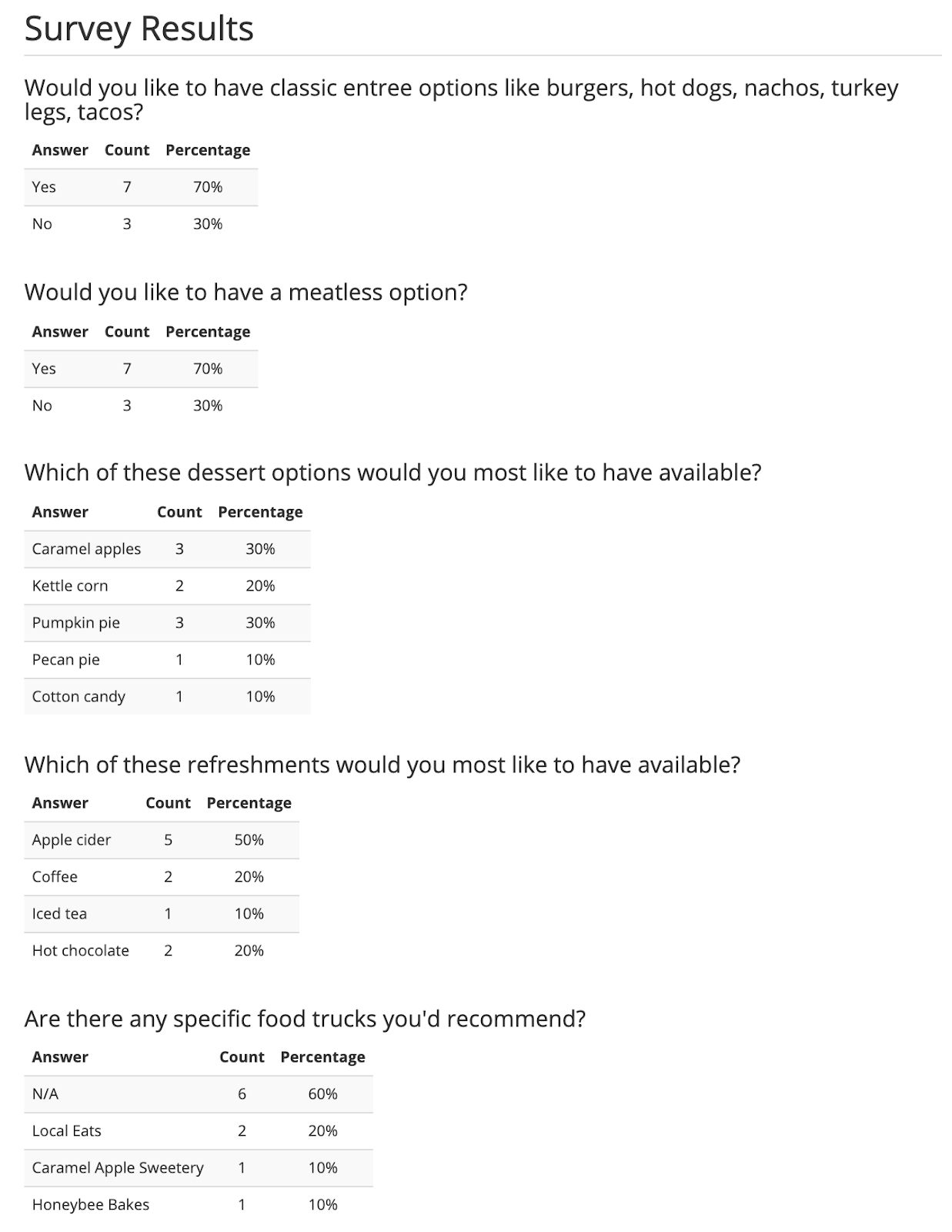The width and height of the screenshot is (952, 1232).
Task: Select the Honeybee Bakes row
Action: pyautogui.click(x=199, y=1205)
